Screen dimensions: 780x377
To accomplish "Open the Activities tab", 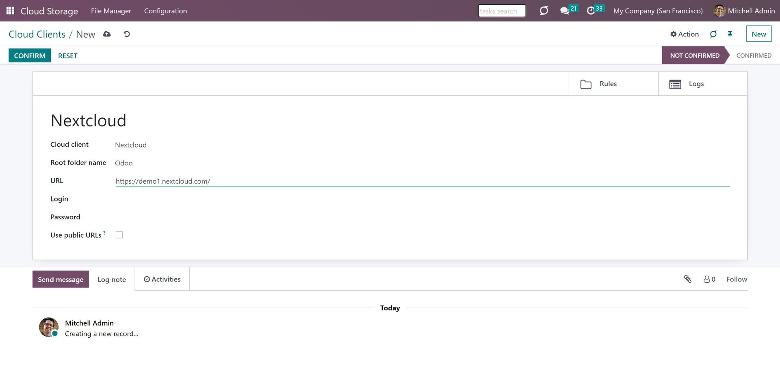I will coord(162,280).
